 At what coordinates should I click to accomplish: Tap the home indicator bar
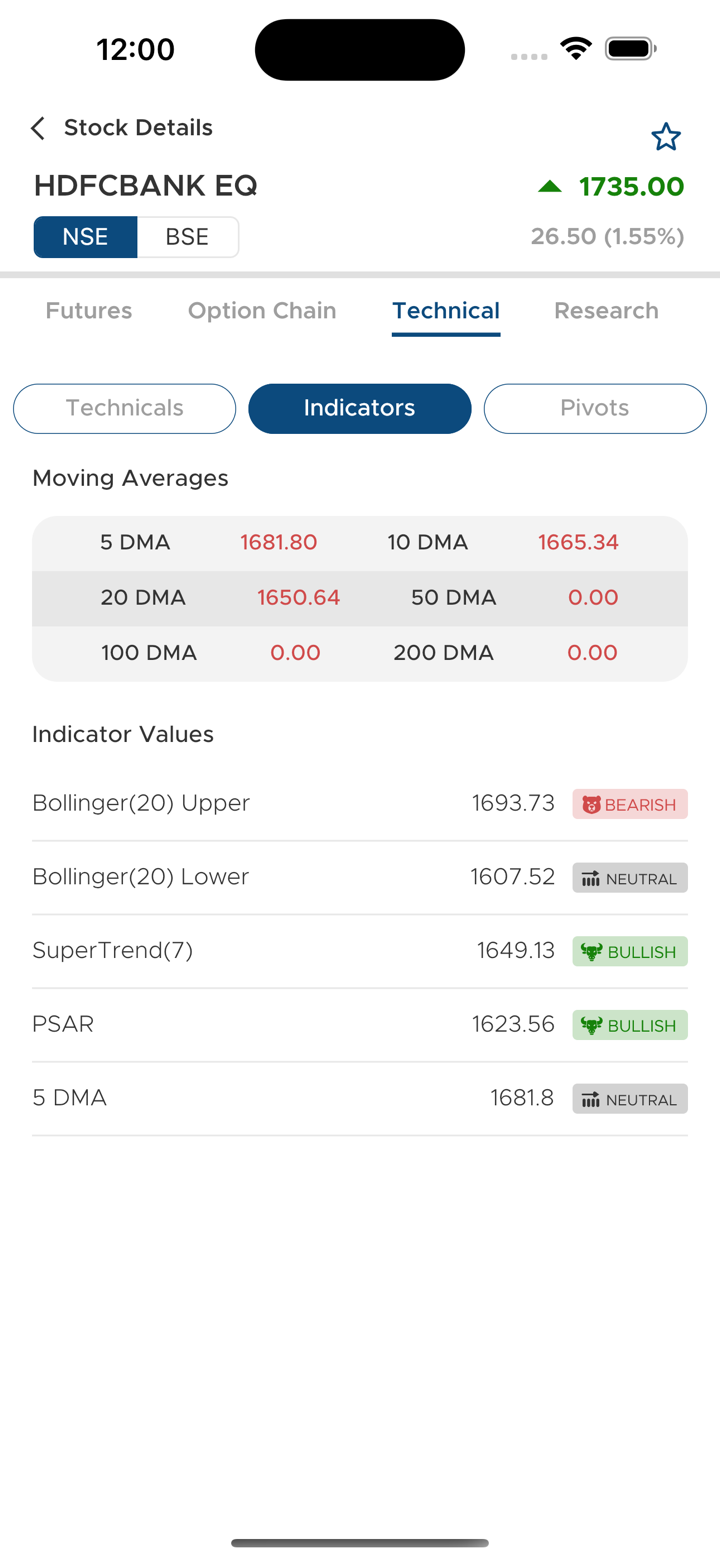point(360,1543)
